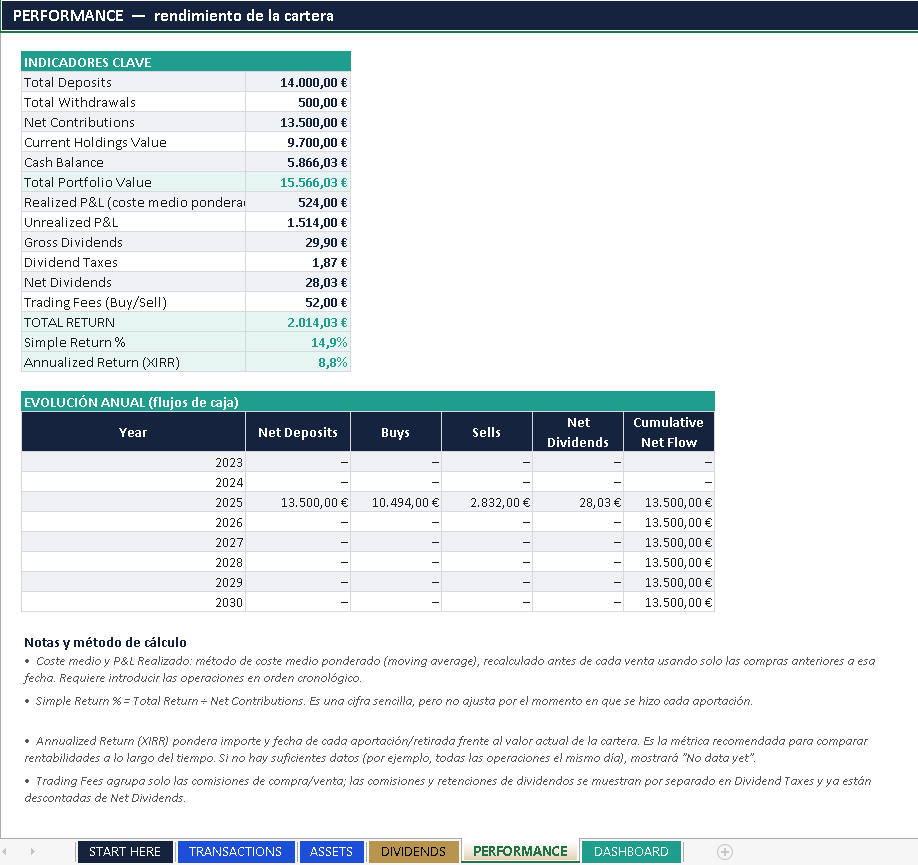Select the year 2024 cell
Viewport: 918px width, 865px height.
[133, 482]
